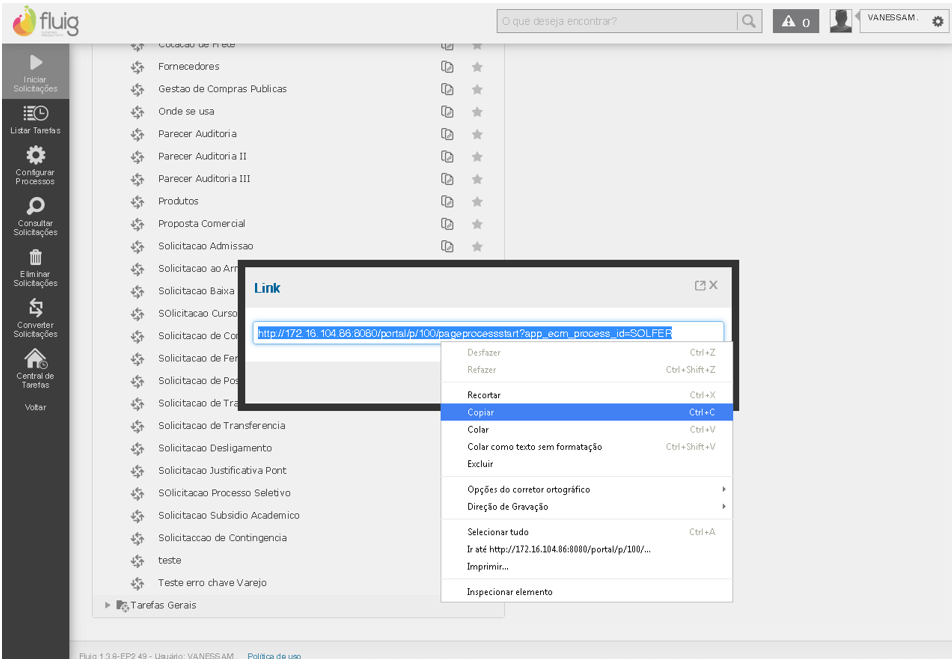Viewport: 952px width, 659px height.
Task: Toggle favorite star for Produtos
Action: coord(477,201)
